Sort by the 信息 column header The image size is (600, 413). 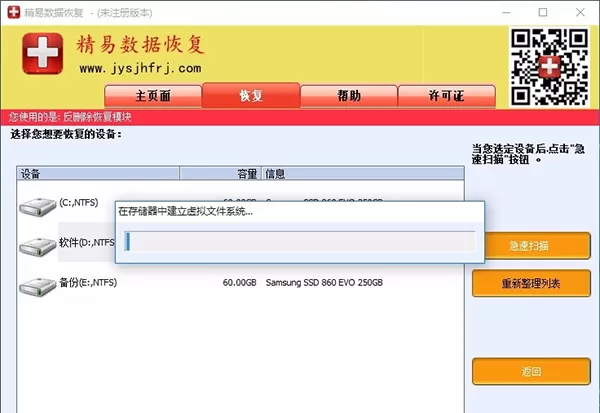[x=363, y=173]
